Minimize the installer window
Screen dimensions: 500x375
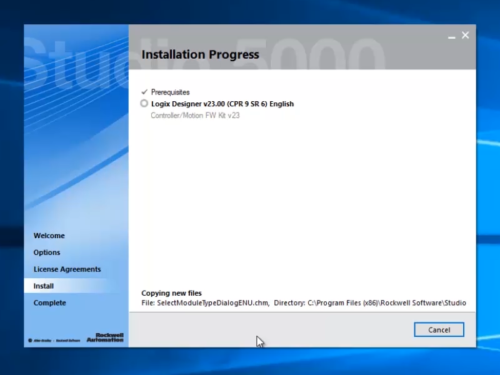point(452,37)
